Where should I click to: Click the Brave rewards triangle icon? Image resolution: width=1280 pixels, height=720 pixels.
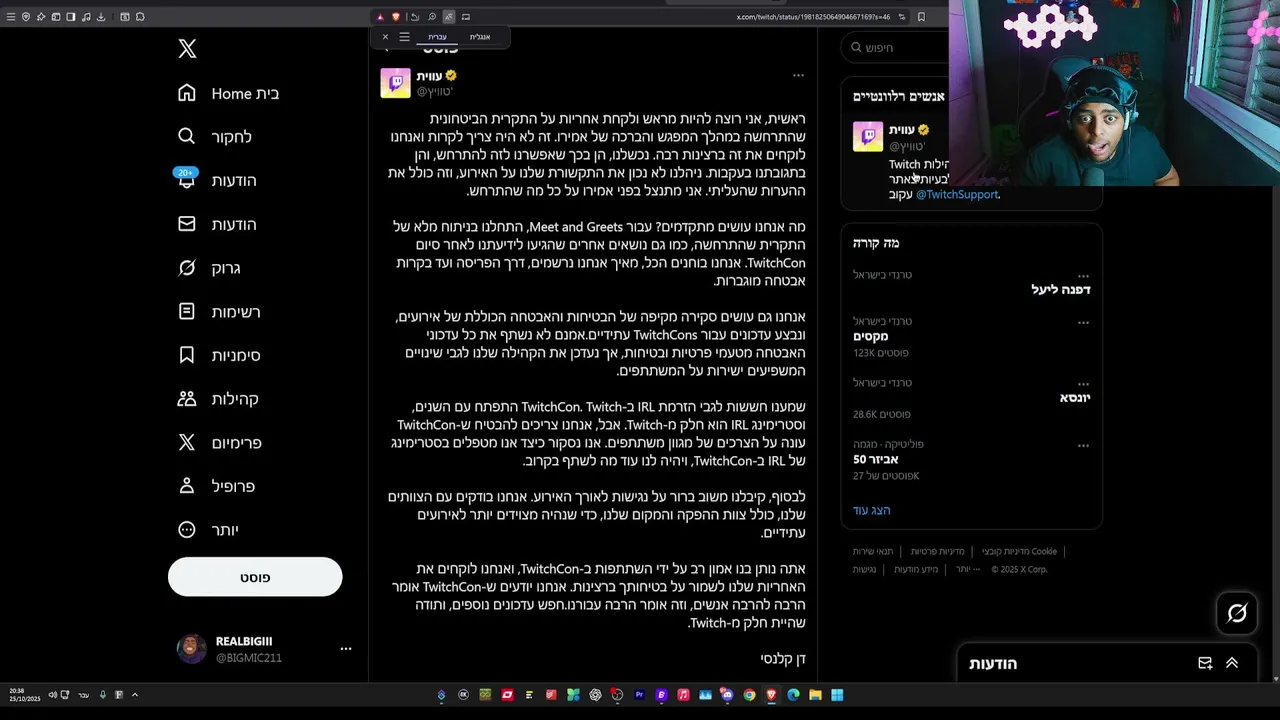[x=380, y=17]
